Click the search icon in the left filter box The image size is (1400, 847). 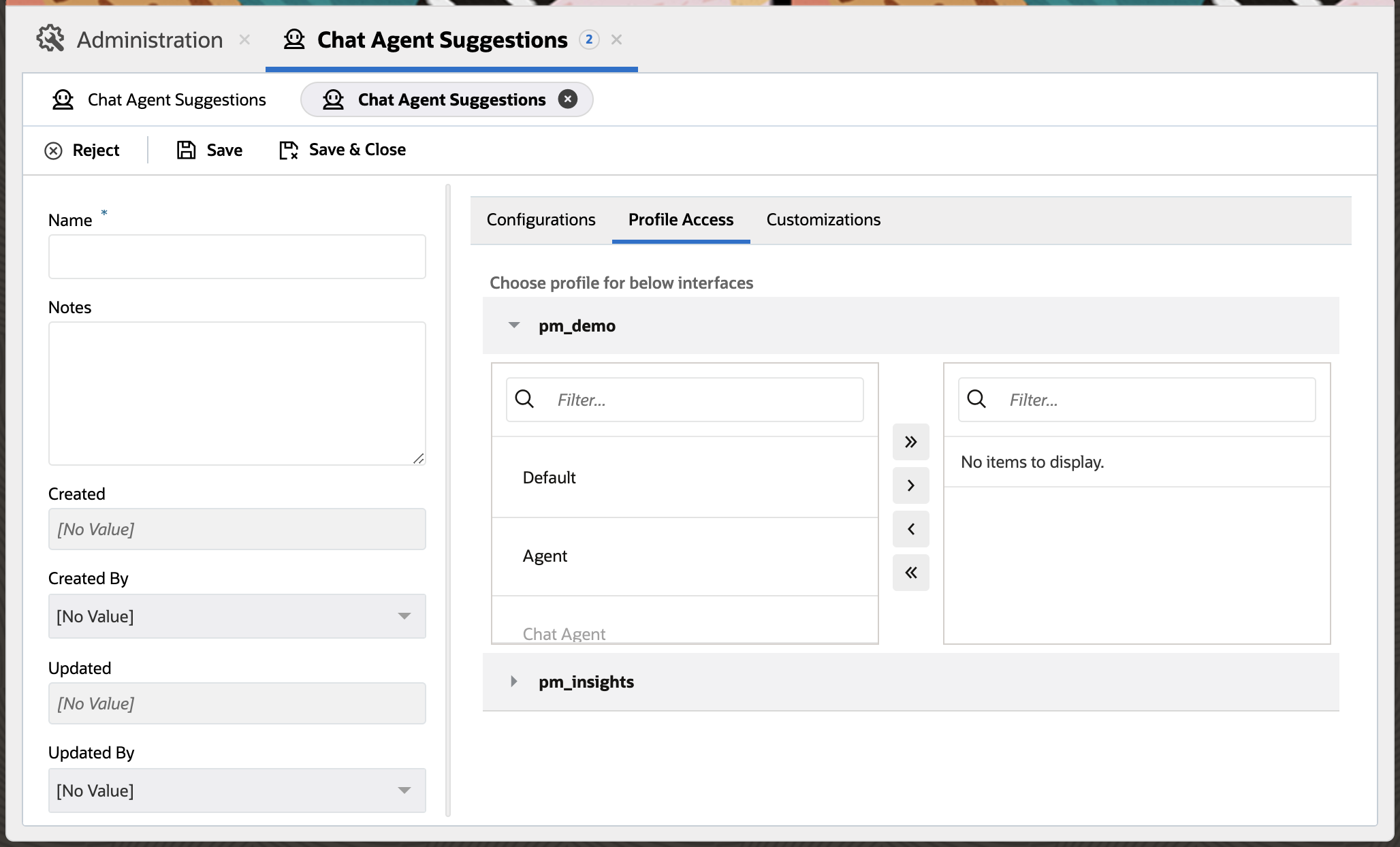coord(524,399)
